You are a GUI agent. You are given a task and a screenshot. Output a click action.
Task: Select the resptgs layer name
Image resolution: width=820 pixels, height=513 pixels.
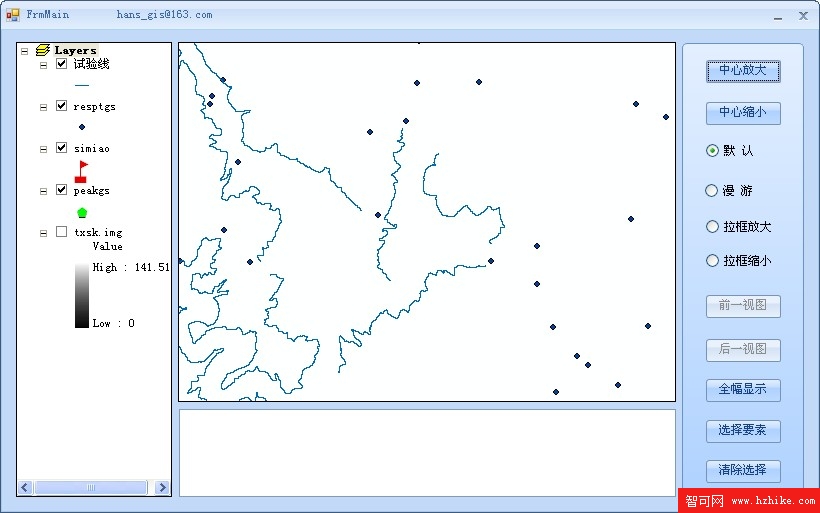94,107
